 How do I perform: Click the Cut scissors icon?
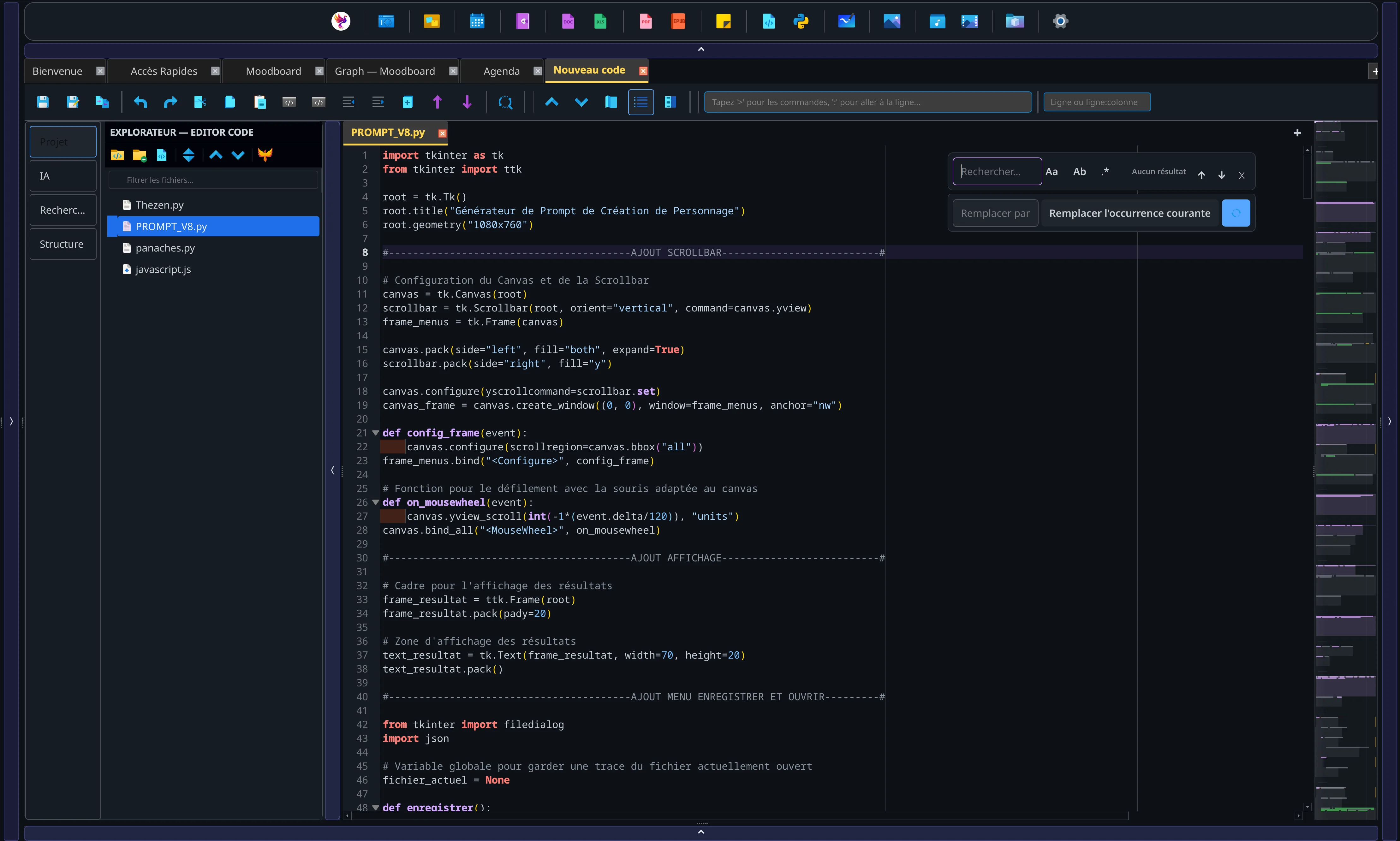tap(200, 102)
